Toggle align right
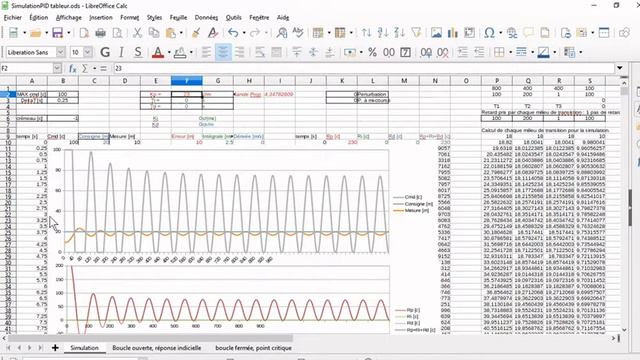Image resolution: width=640 pixels, height=360 pixels. coord(240,52)
